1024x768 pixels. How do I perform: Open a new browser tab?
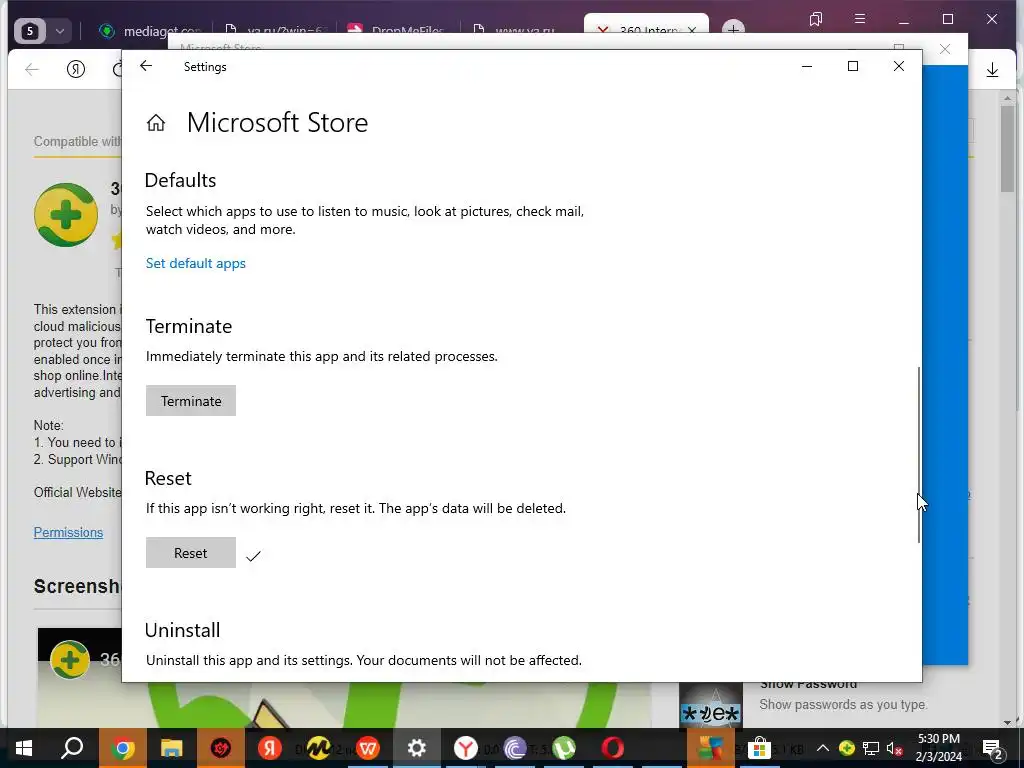733,30
